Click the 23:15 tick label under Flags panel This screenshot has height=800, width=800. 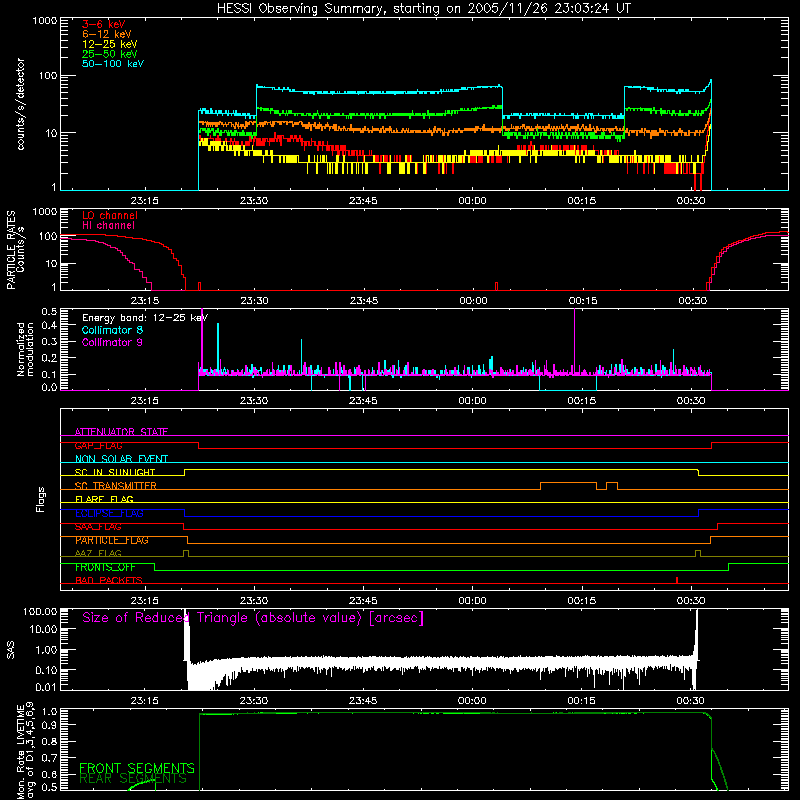pyautogui.click(x=144, y=601)
